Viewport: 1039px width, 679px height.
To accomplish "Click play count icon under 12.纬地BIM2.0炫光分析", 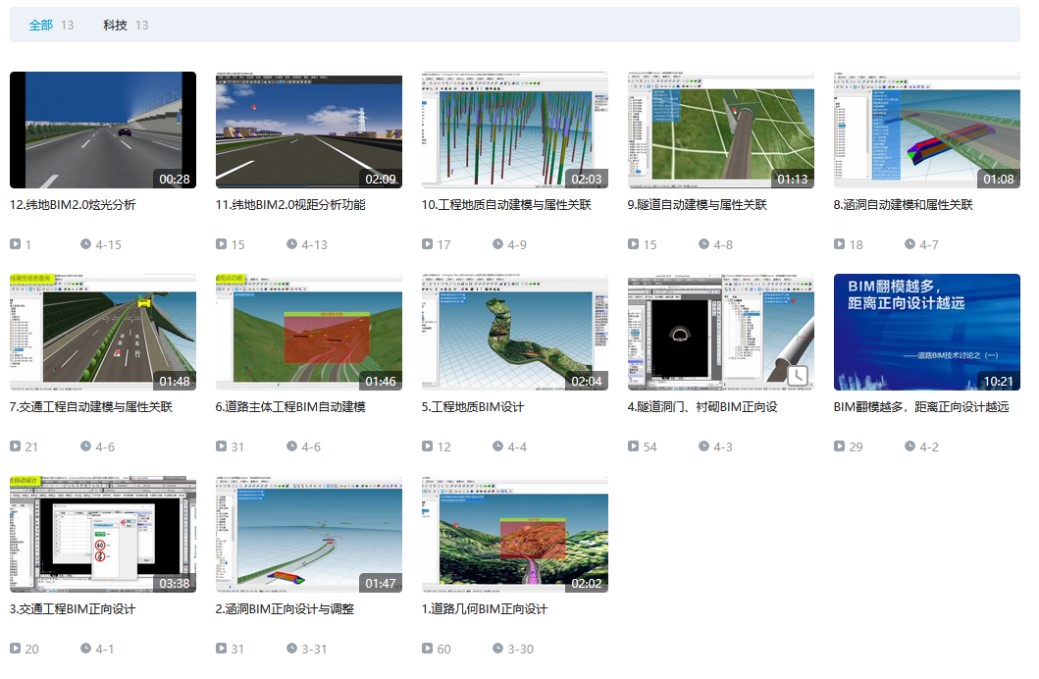I will point(15,244).
